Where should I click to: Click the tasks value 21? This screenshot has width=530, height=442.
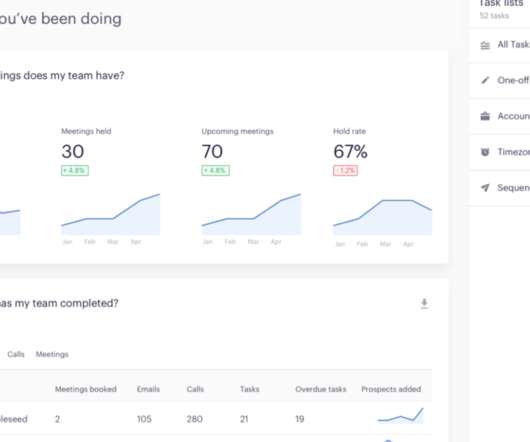[x=244, y=419]
